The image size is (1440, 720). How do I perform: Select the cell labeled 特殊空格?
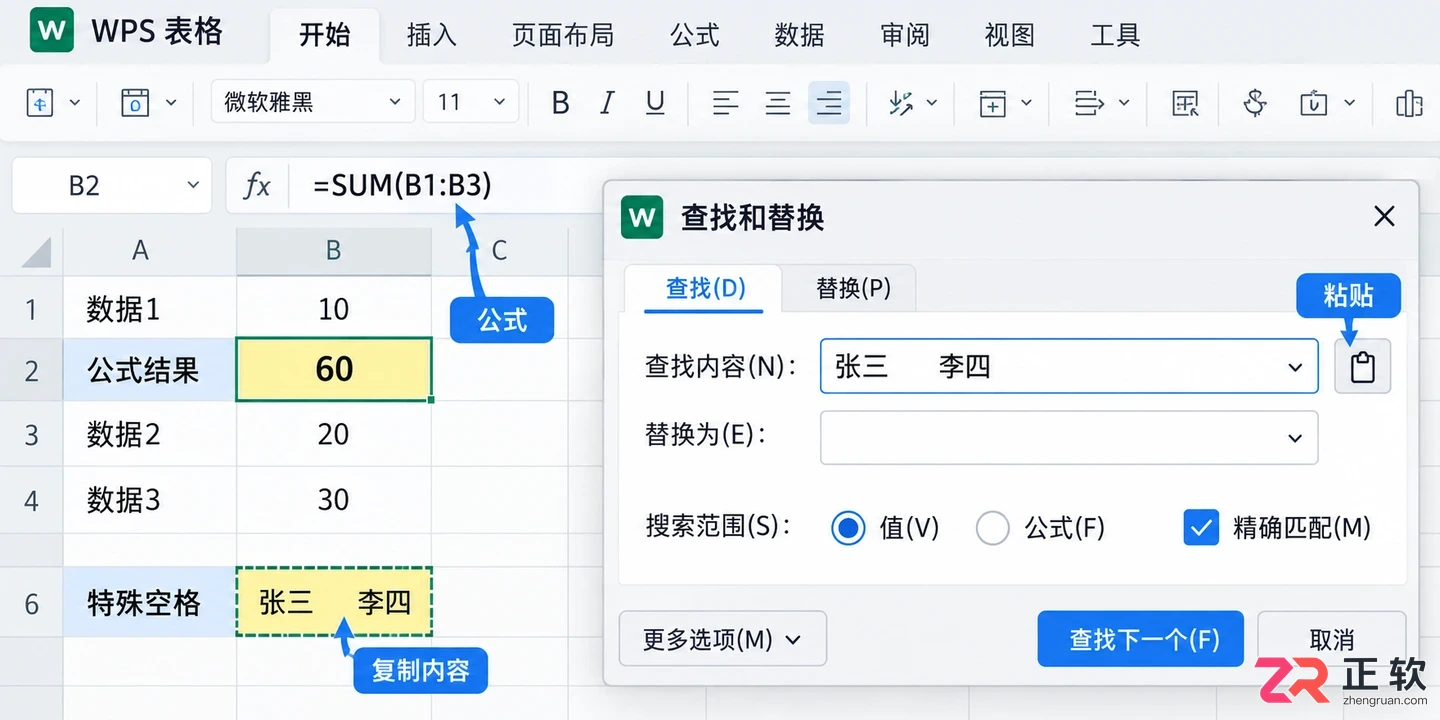(150, 602)
